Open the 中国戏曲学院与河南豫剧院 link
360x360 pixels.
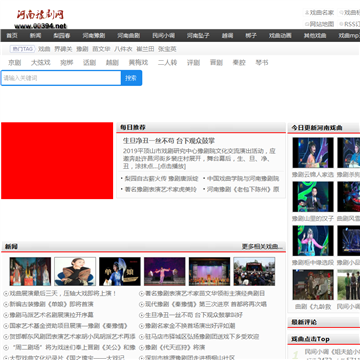pyautogui.click(x=243, y=179)
